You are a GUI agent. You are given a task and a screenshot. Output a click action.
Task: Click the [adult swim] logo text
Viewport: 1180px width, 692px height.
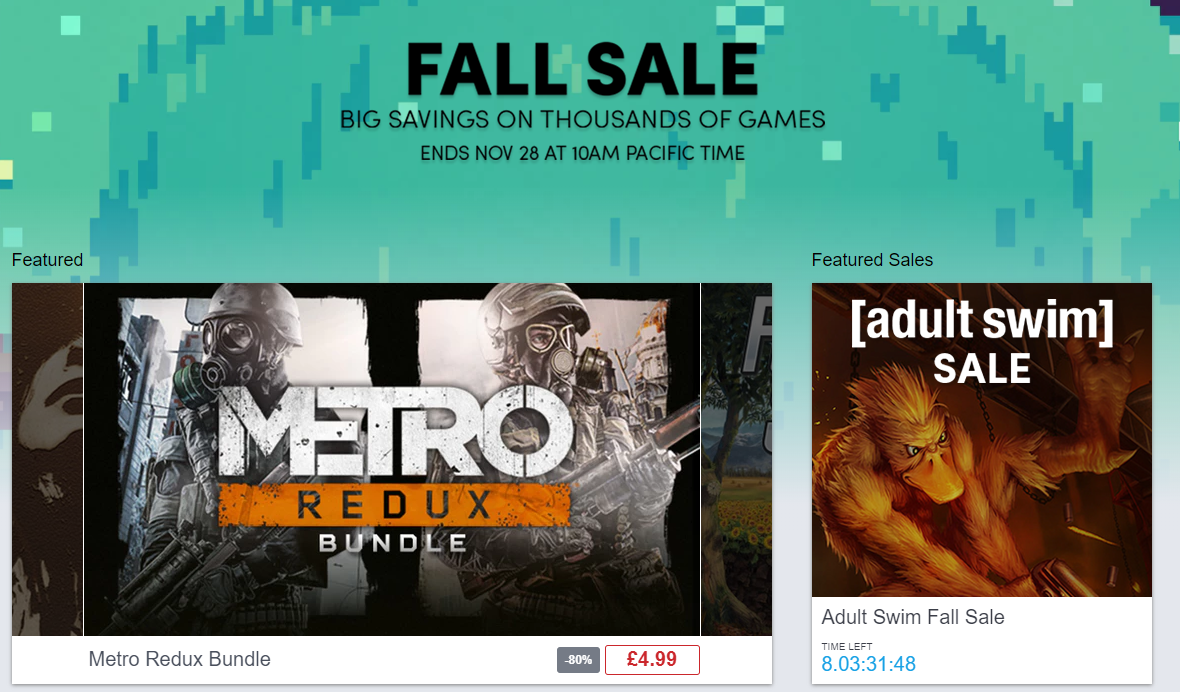[x=981, y=322]
